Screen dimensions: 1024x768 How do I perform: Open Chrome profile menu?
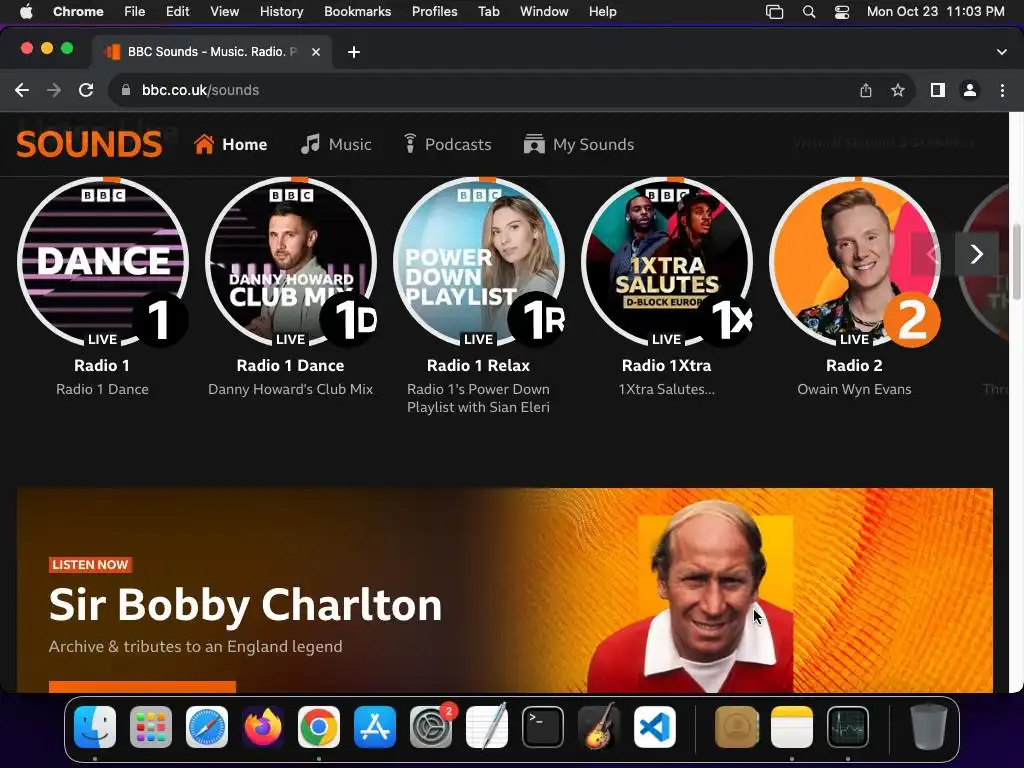970,90
